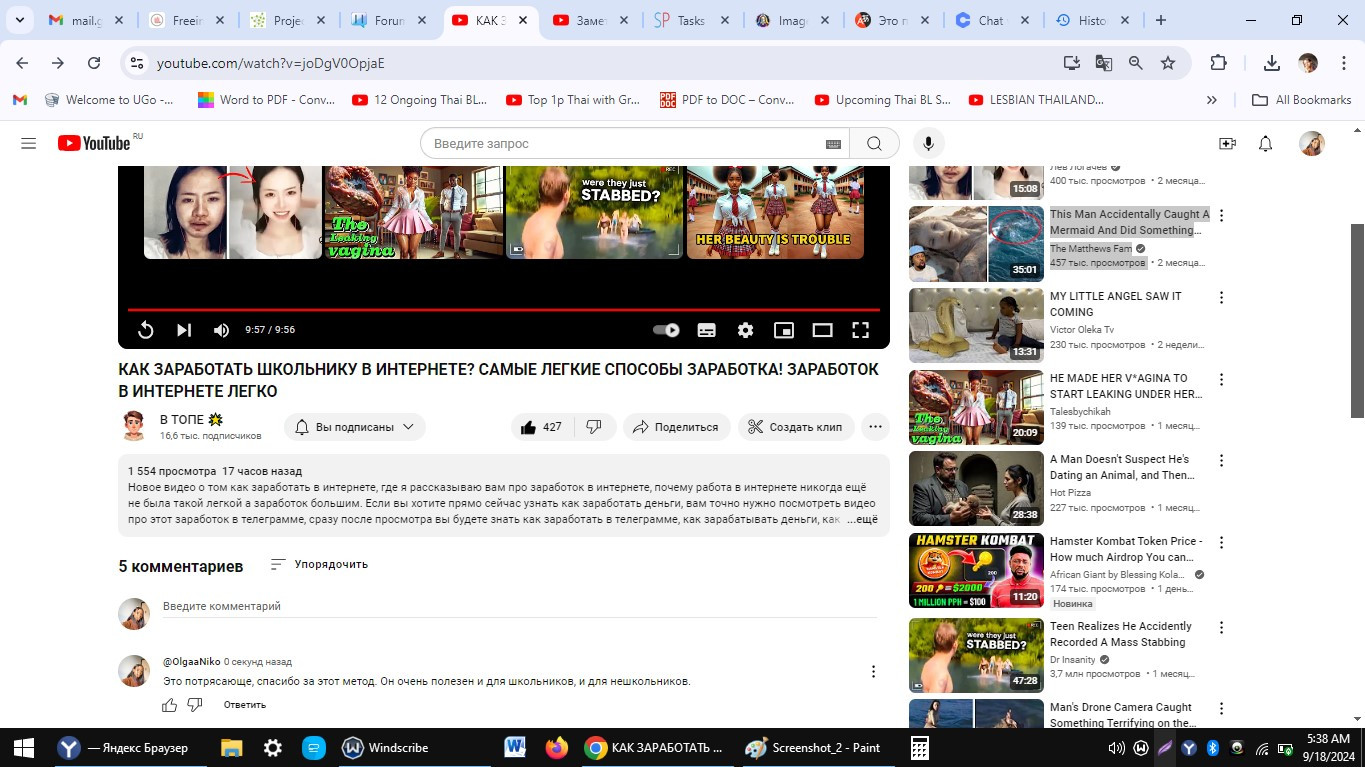Expand the Вы подписаны subscription dropdown
This screenshot has height=767, width=1365.
(x=355, y=427)
